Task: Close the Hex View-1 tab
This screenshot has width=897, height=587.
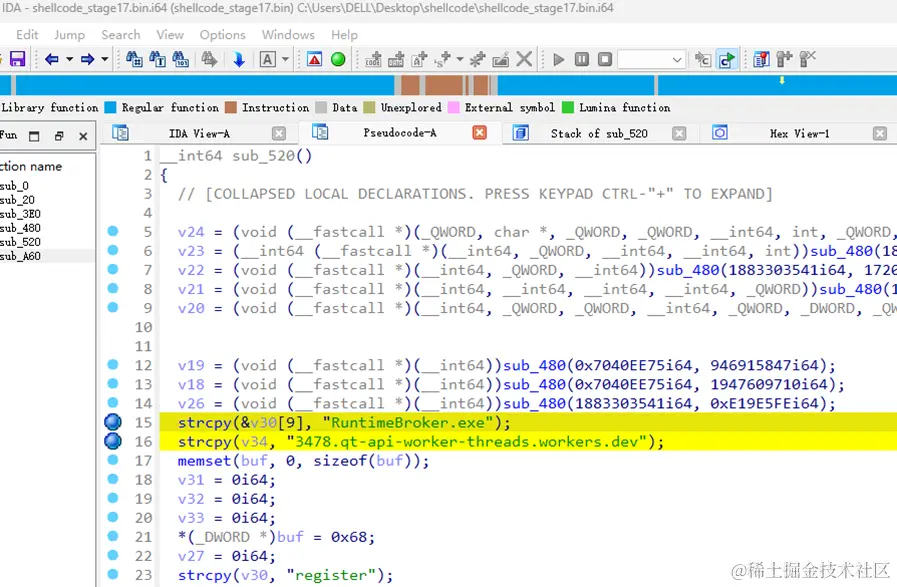Action: pos(880,133)
